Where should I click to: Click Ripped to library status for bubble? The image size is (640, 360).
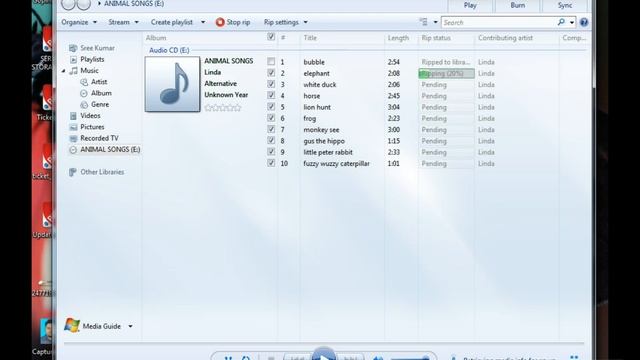(x=446, y=62)
